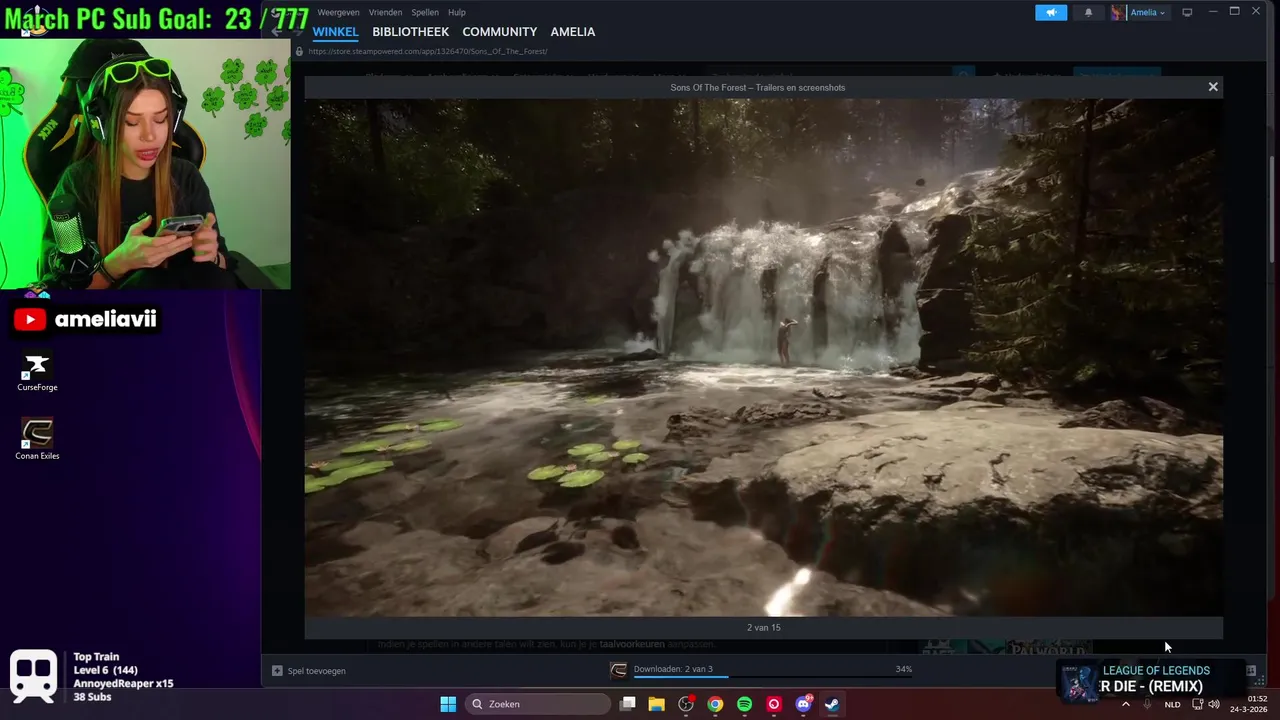Click the waterfall screenshot image
Screen dimensions: 1280x720
pos(763,357)
